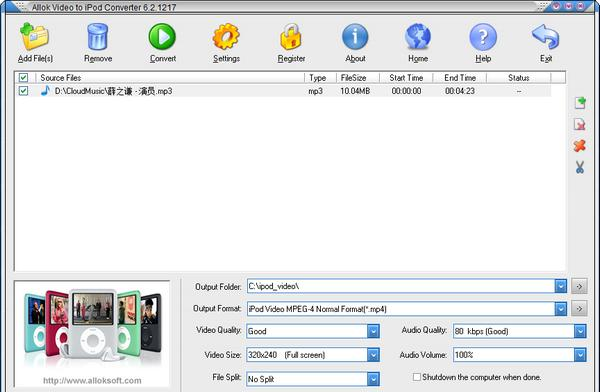Click the mp3 type cell
The image size is (600, 392).
click(x=316, y=91)
